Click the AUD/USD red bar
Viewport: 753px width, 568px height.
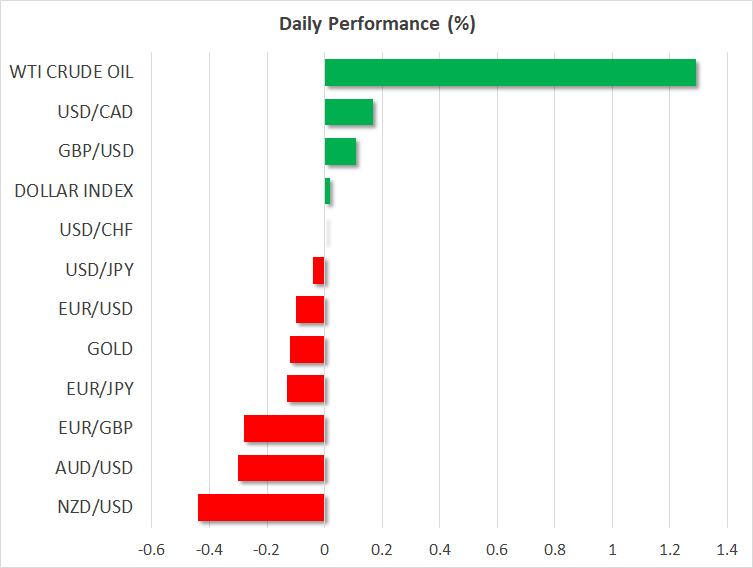(281, 468)
